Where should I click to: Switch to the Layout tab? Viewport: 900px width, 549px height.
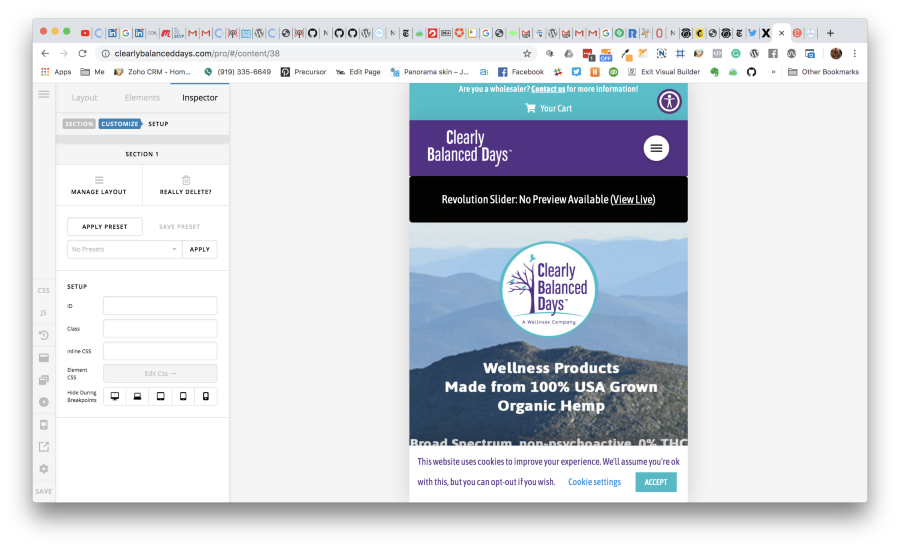[x=84, y=98]
